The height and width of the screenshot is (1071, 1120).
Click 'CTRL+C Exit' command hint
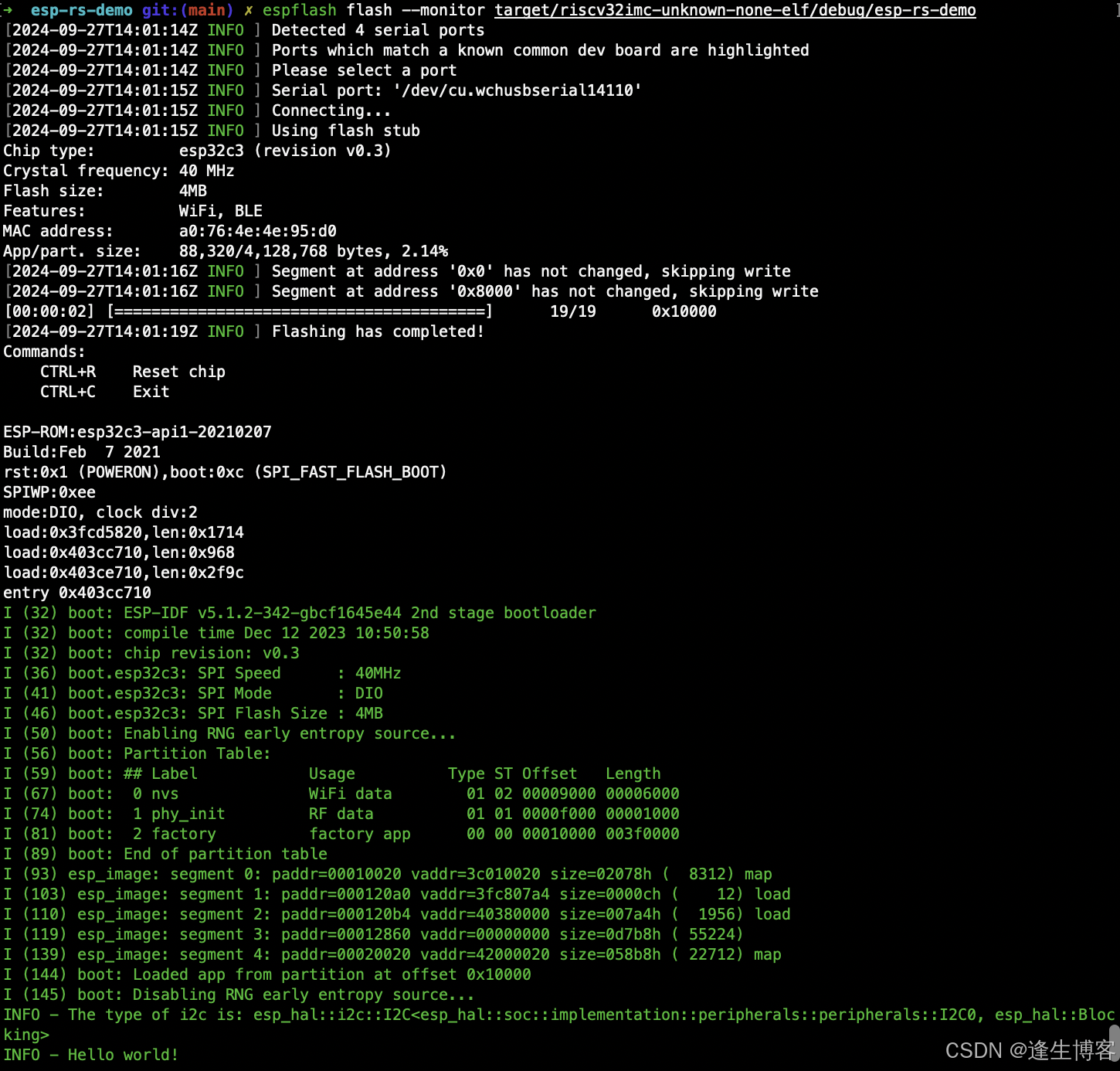[x=104, y=392]
